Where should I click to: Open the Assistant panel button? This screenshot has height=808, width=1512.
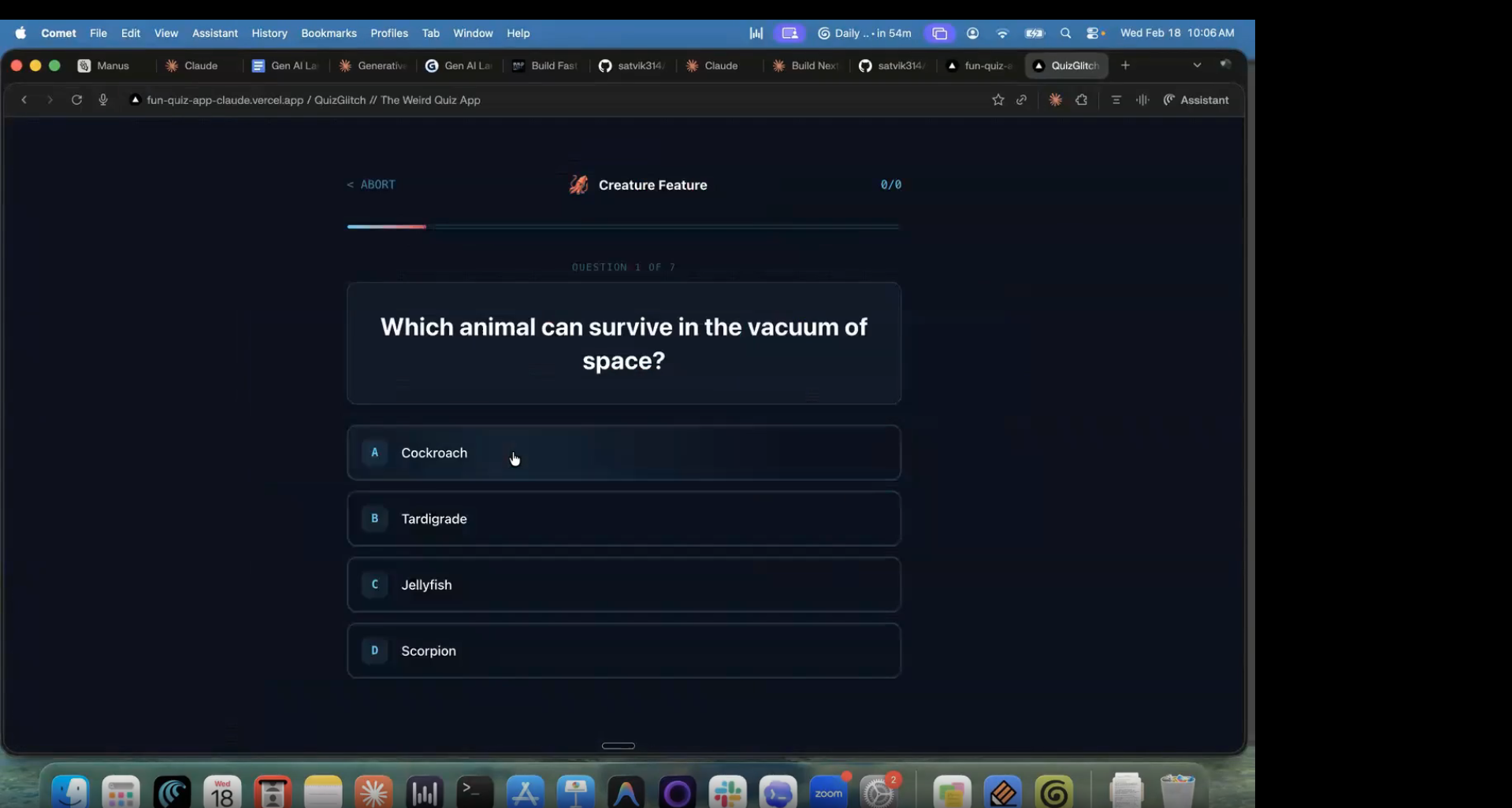tap(1196, 100)
